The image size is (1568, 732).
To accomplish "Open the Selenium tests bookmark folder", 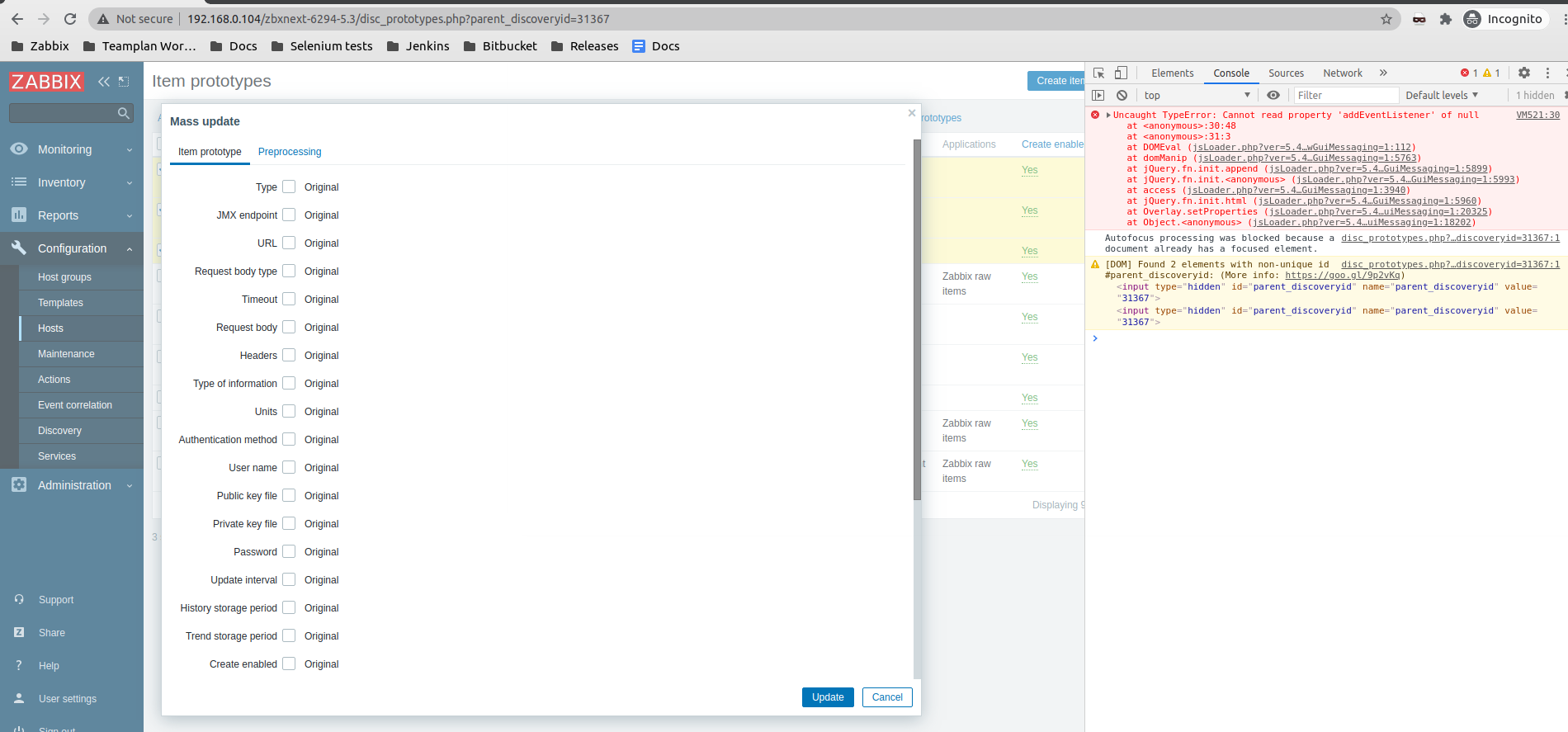I will coord(322,46).
